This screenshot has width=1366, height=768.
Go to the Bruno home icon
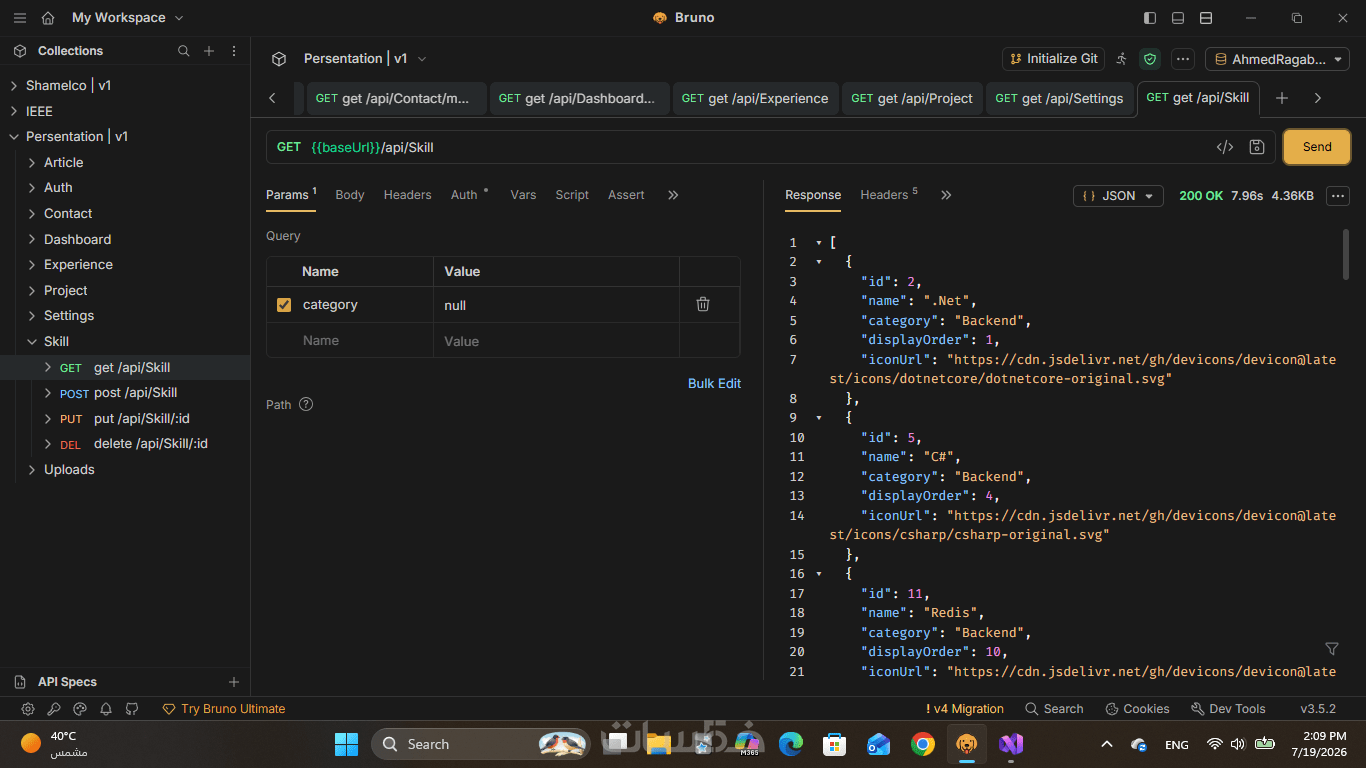pos(48,18)
